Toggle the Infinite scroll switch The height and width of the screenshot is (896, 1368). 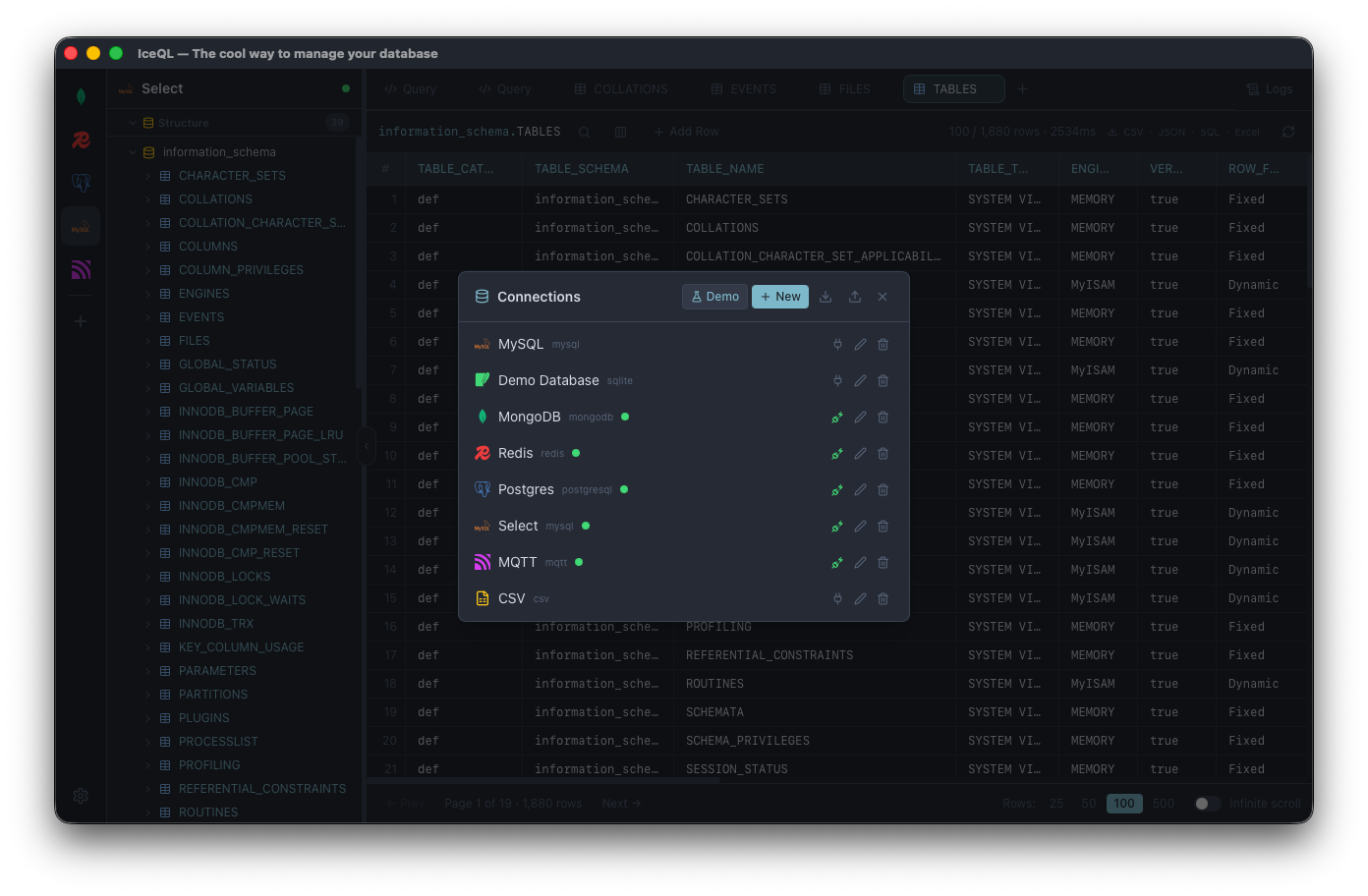coord(1207,804)
